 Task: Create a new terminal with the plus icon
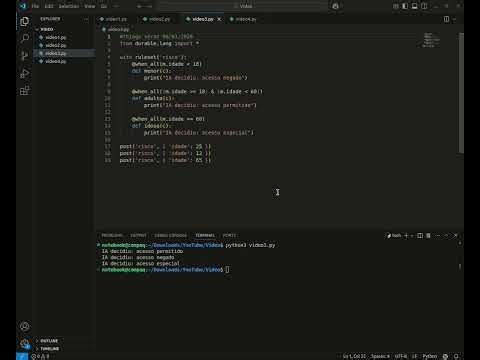point(406,236)
